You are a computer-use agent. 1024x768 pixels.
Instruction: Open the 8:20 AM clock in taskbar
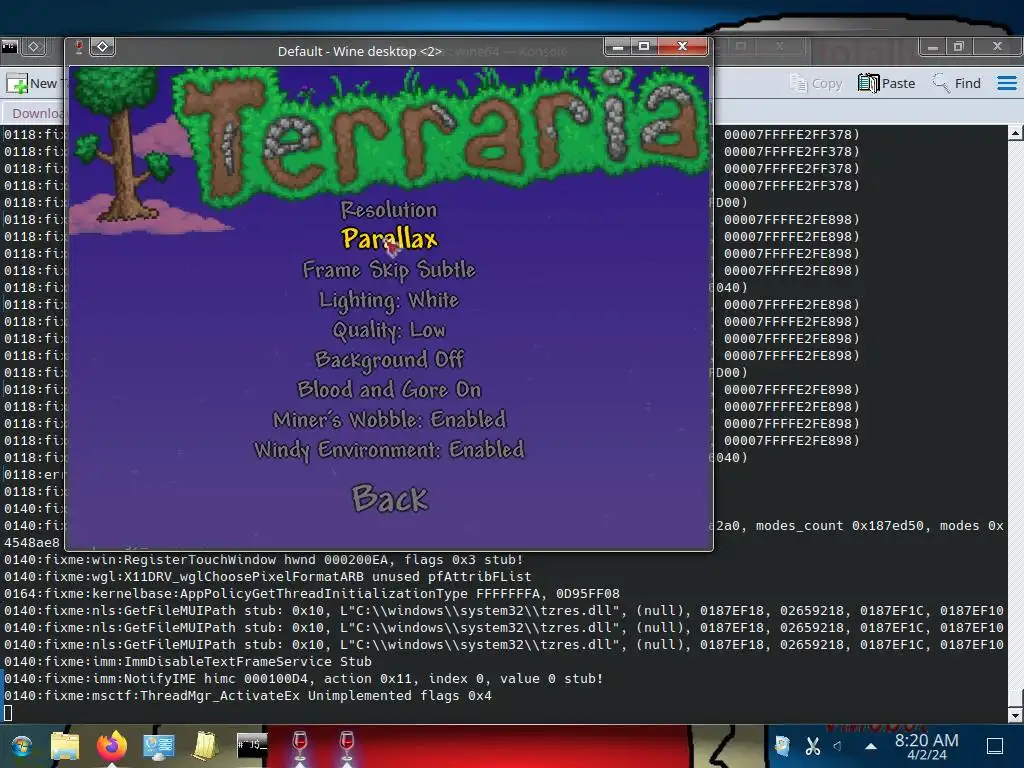(x=926, y=746)
